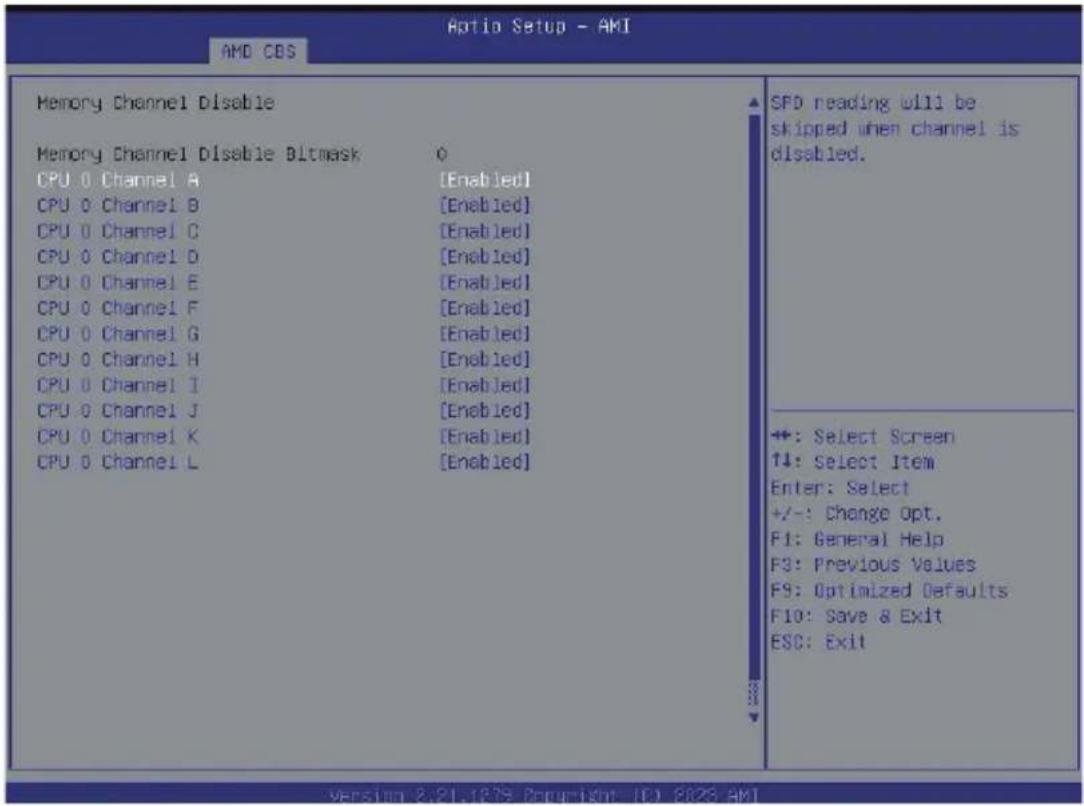1084x806 pixels.
Task: Change CPU 0 Channel J Enabled value
Action: tap(485, 411)
